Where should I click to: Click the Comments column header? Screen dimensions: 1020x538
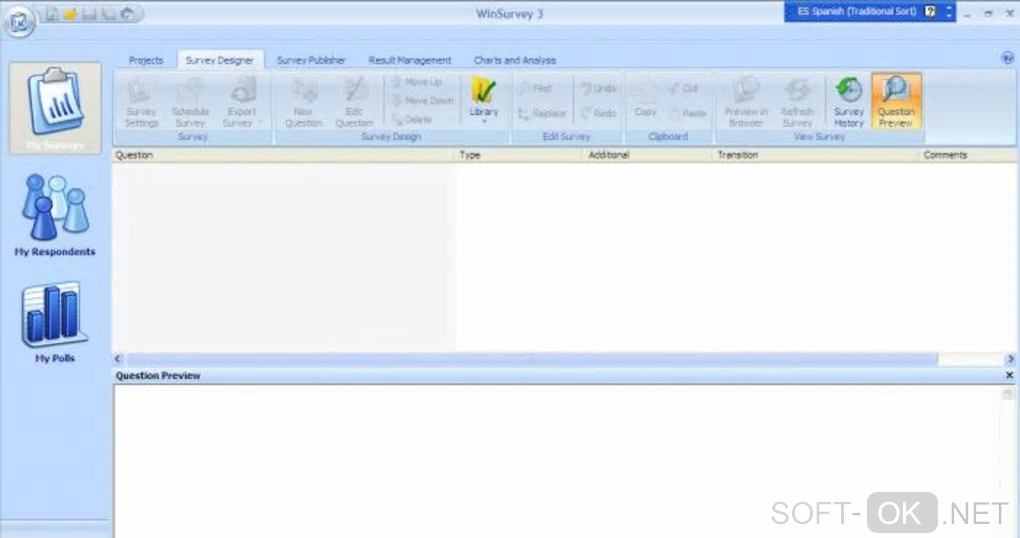pyautogui.click(x=968, y=155)
